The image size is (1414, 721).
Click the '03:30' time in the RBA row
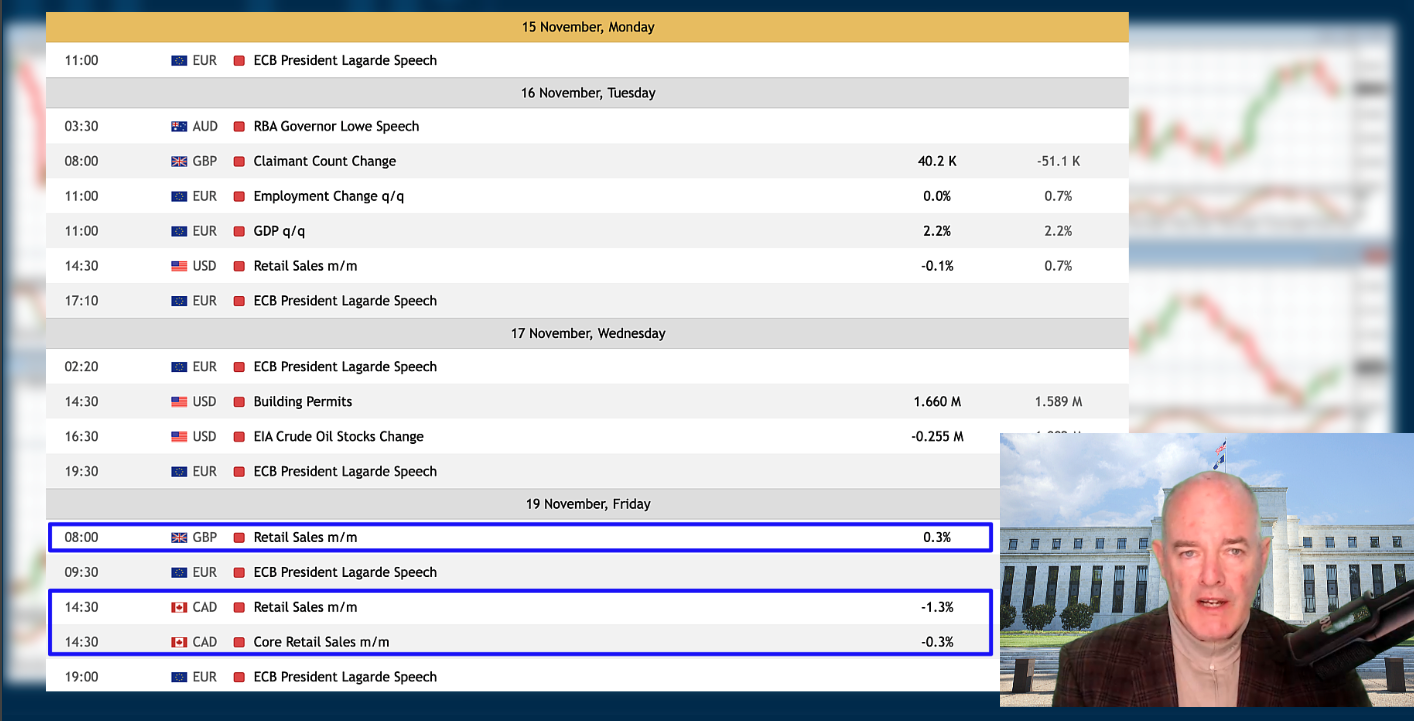[81, 126]
